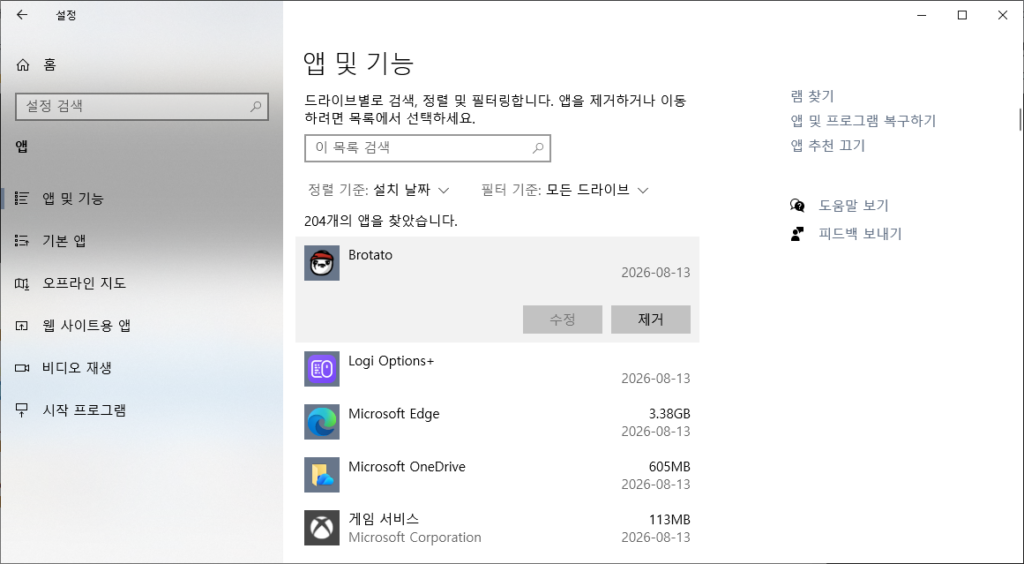Focus the 설정 검색 search field

pyautogui.click(x=142, y=106)
